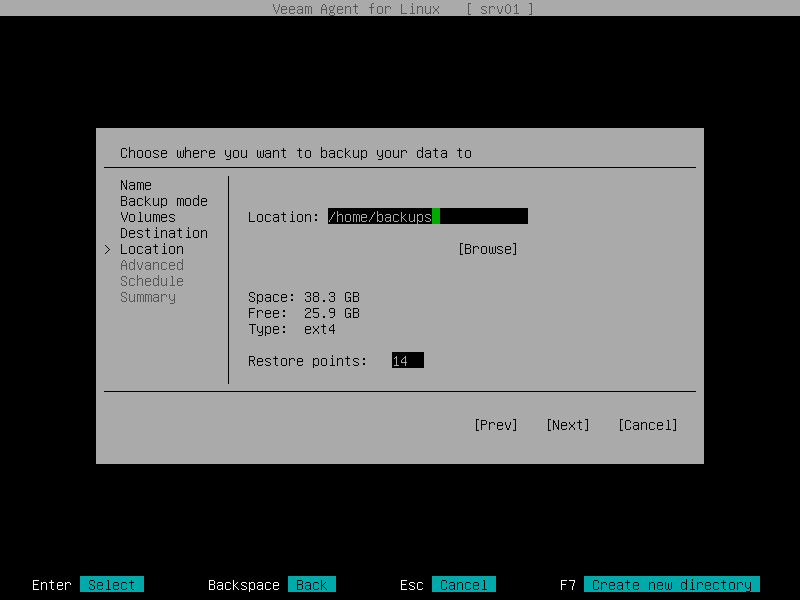The height and width of the screenshot is (600, 800).
Task: Select the Schedule wizard step
Action: (x=152, y=281)
